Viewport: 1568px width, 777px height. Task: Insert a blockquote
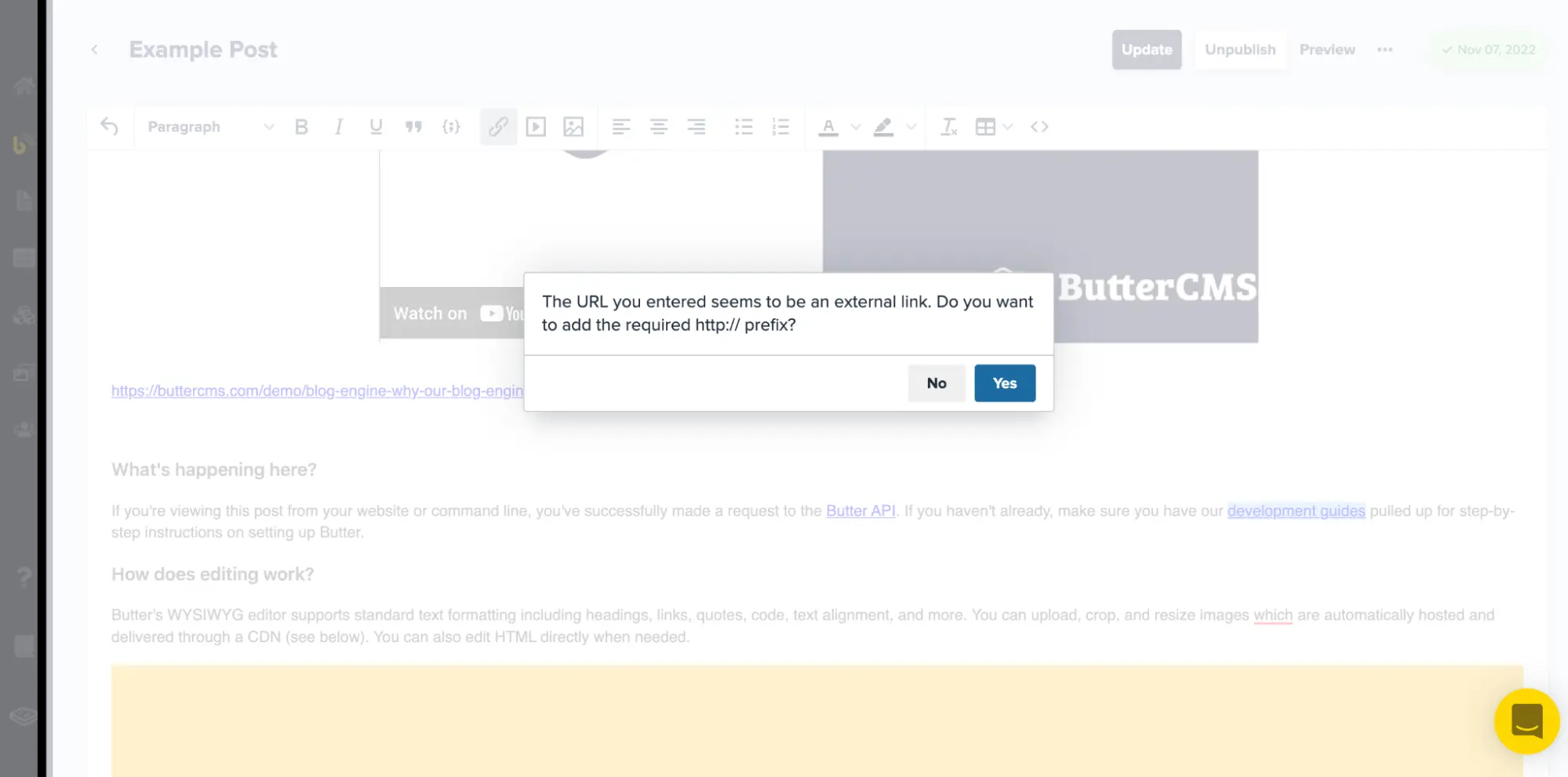tap(413, 126)
